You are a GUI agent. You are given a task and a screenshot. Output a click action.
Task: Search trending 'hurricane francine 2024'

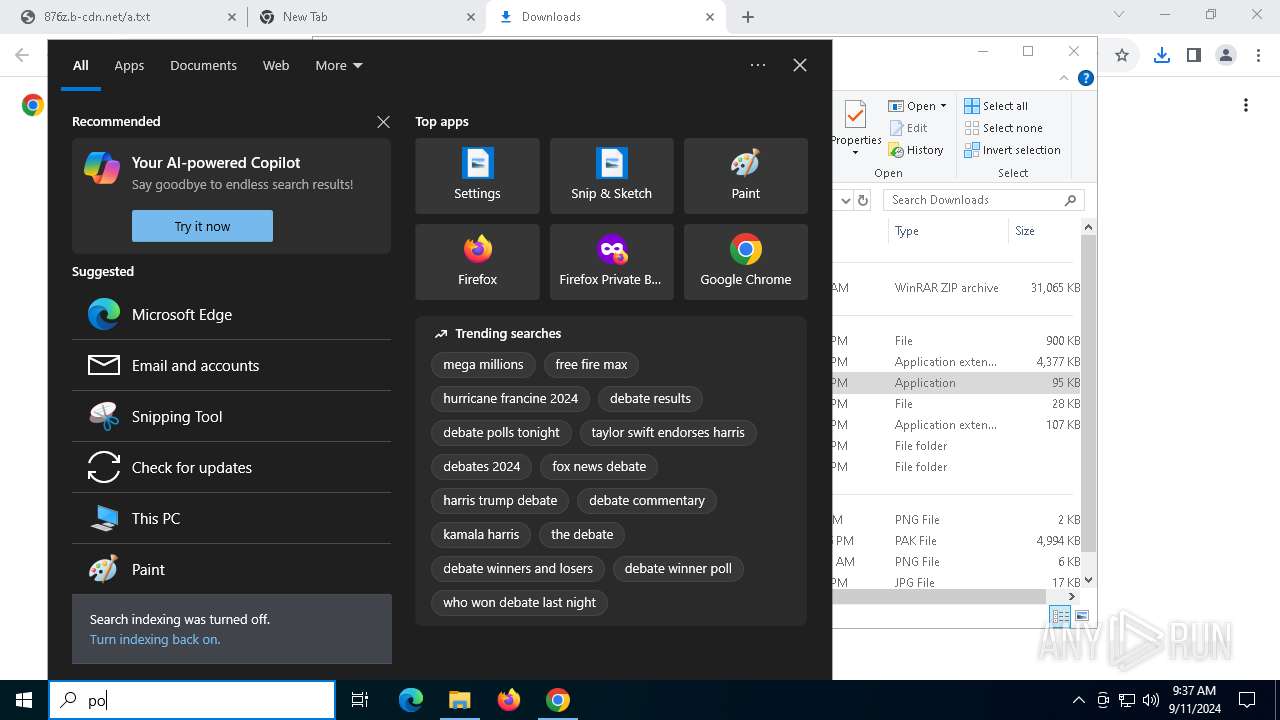tap(510, 398)
